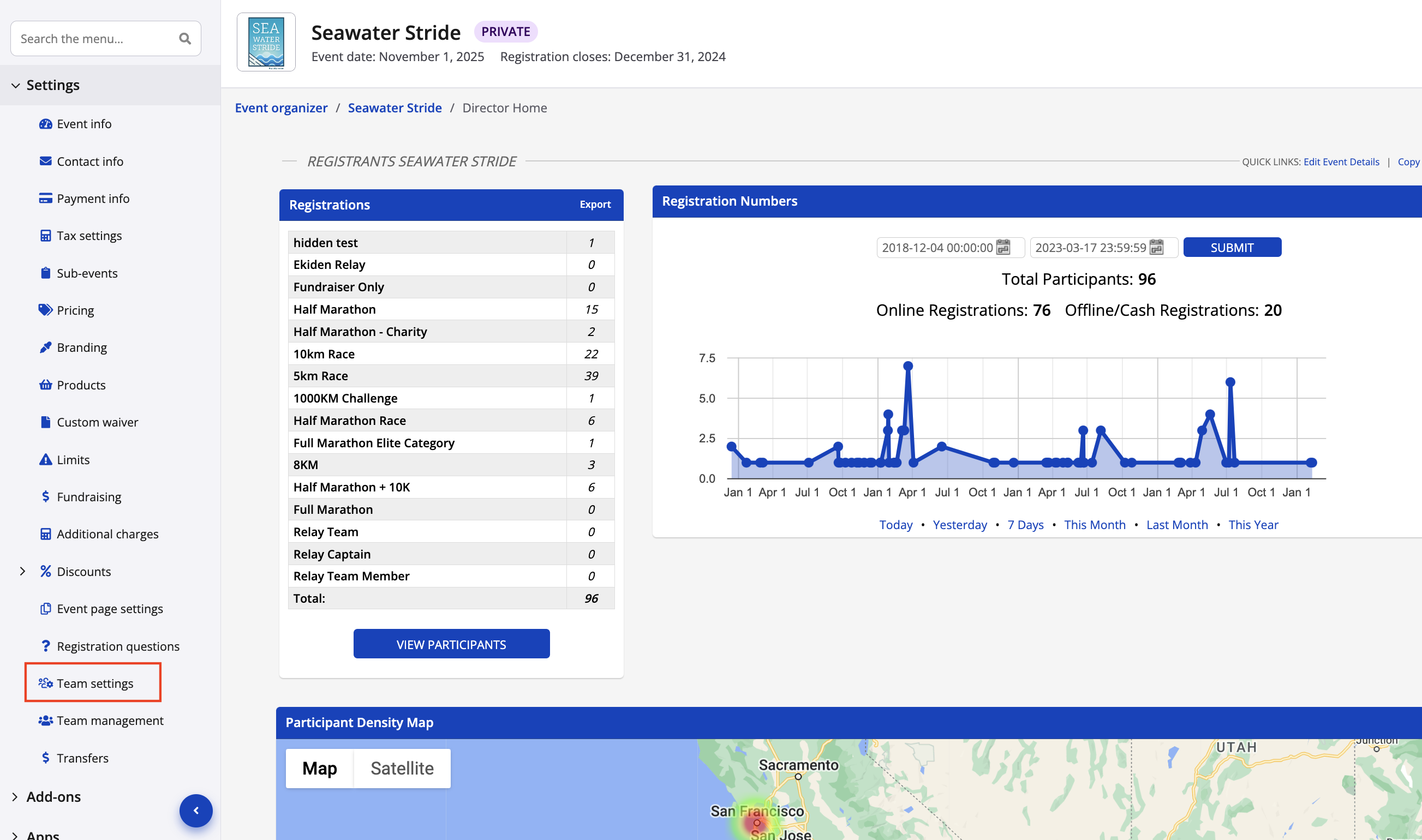Open Team settings in sidebar
The height and width of the screenshot is (840, 1422).
tap(94, 683)
